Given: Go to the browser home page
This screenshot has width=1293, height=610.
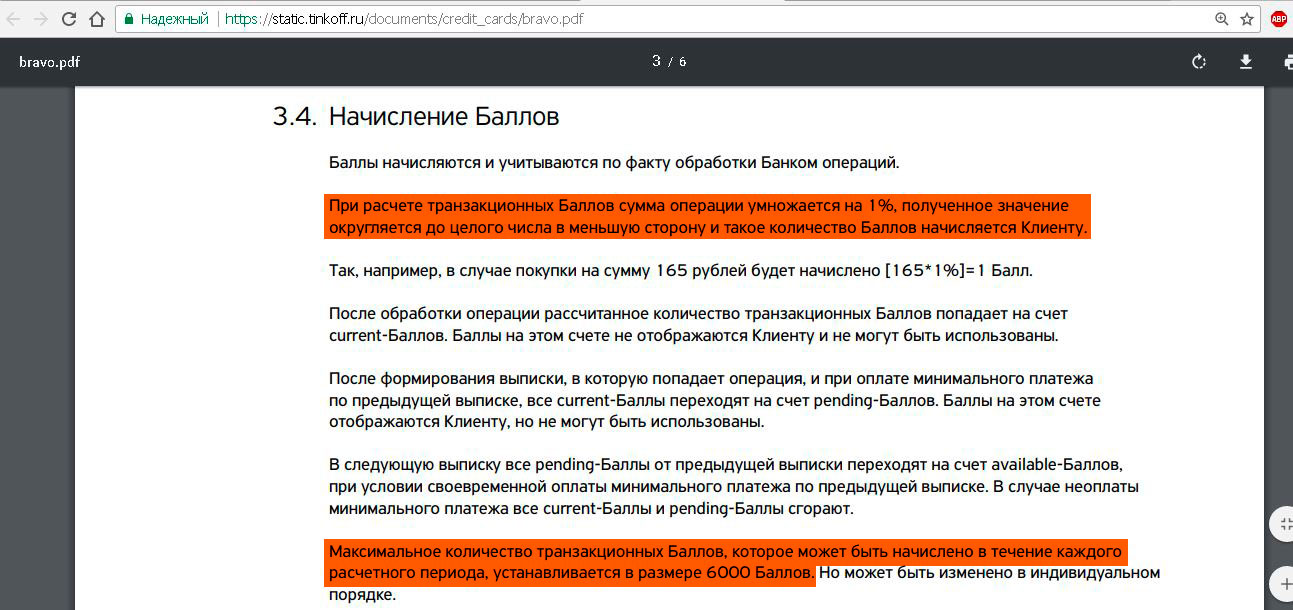Looking at the screenshot, I should pos(97,19).
